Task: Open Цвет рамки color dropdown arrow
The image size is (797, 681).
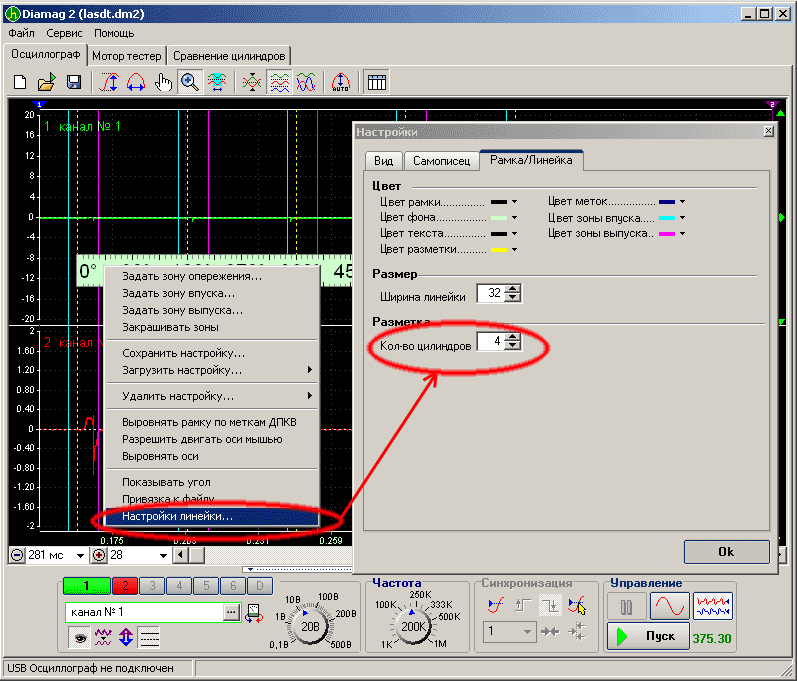Action: coord(514,202)
